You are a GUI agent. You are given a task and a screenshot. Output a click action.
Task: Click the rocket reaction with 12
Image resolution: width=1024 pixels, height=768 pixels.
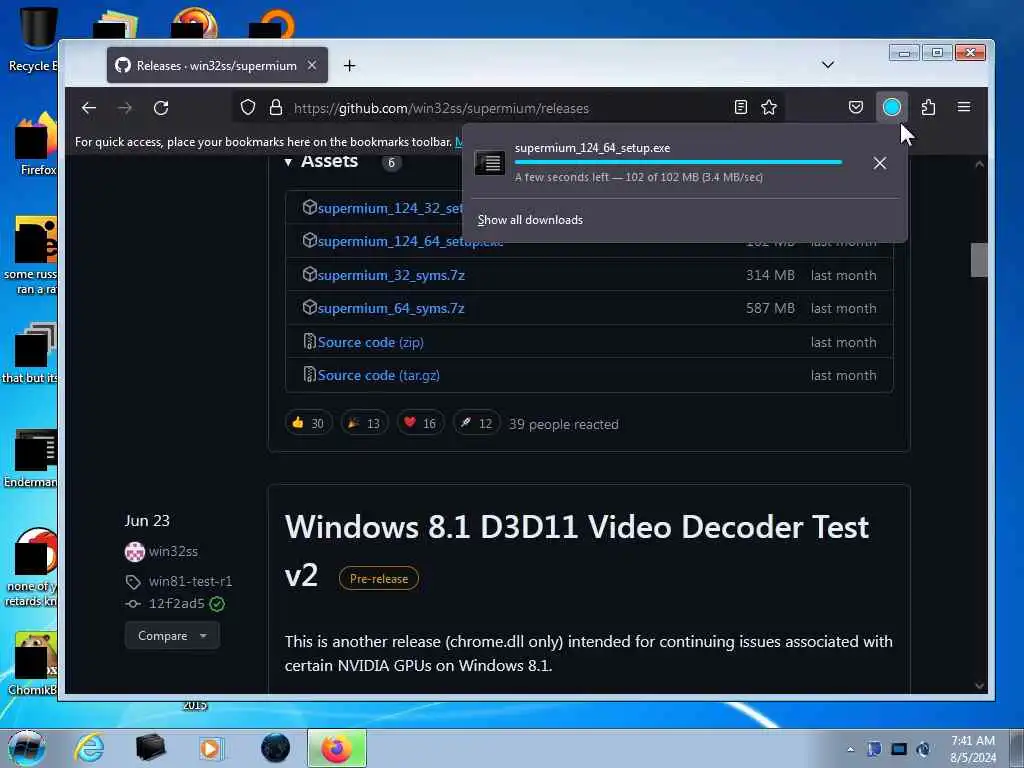[x=477, y=423]
